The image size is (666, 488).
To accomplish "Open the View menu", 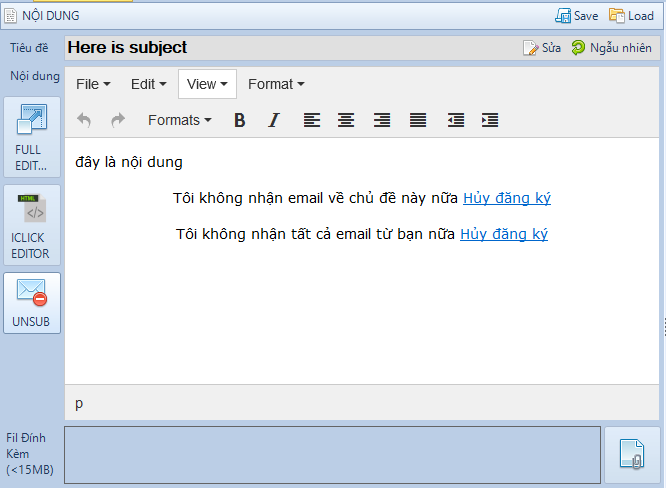I will point(207,84).
